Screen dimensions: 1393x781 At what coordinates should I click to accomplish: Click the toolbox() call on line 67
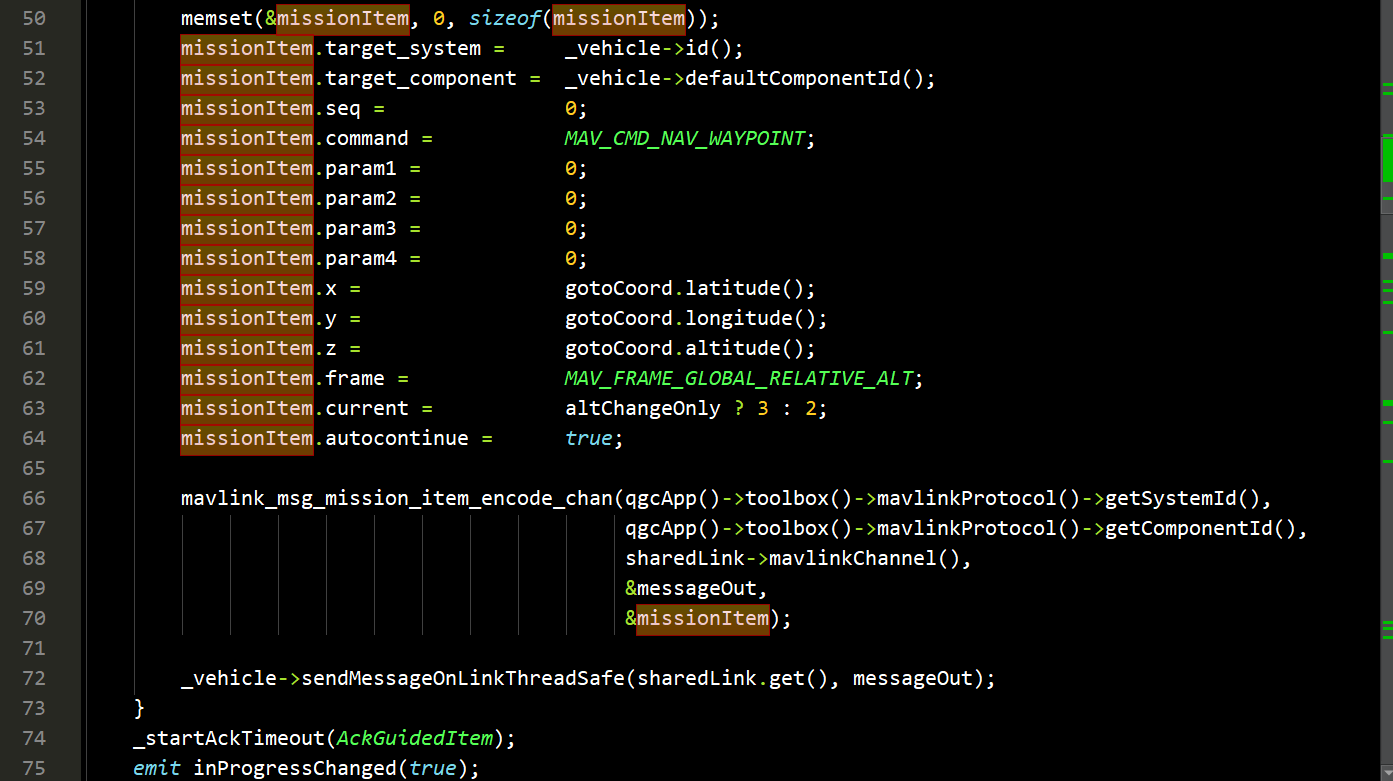798,528
